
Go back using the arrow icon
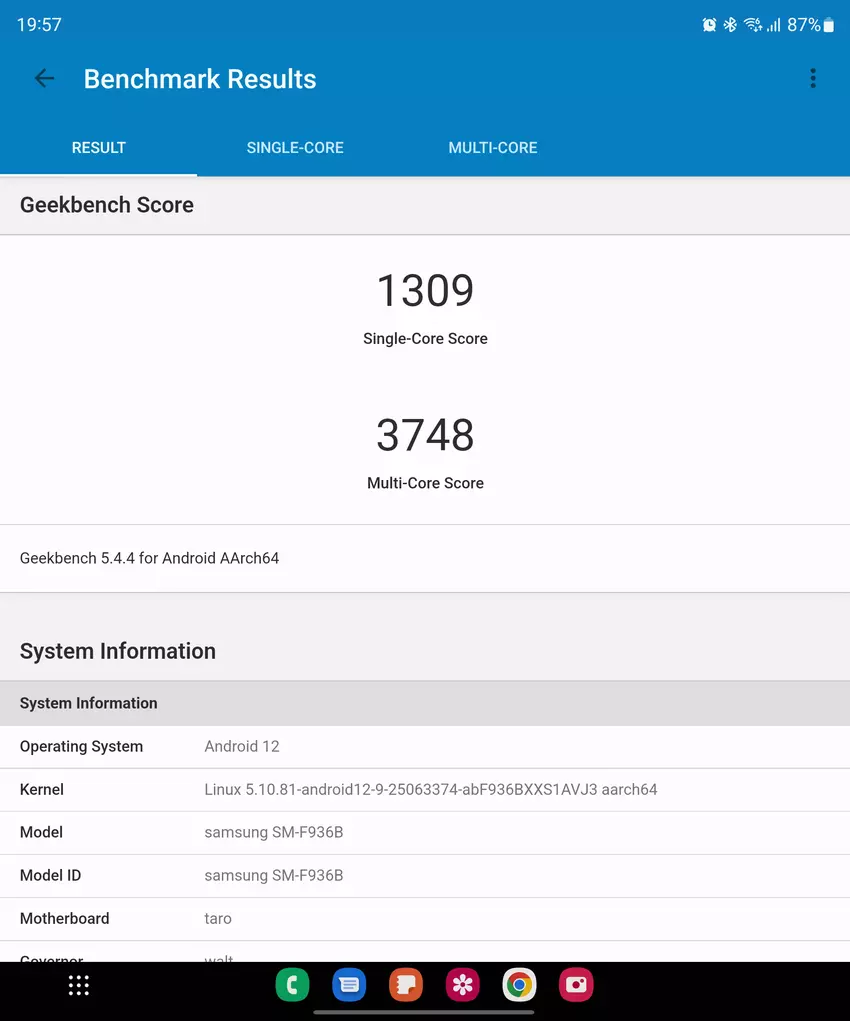click(x=44, y=79)
